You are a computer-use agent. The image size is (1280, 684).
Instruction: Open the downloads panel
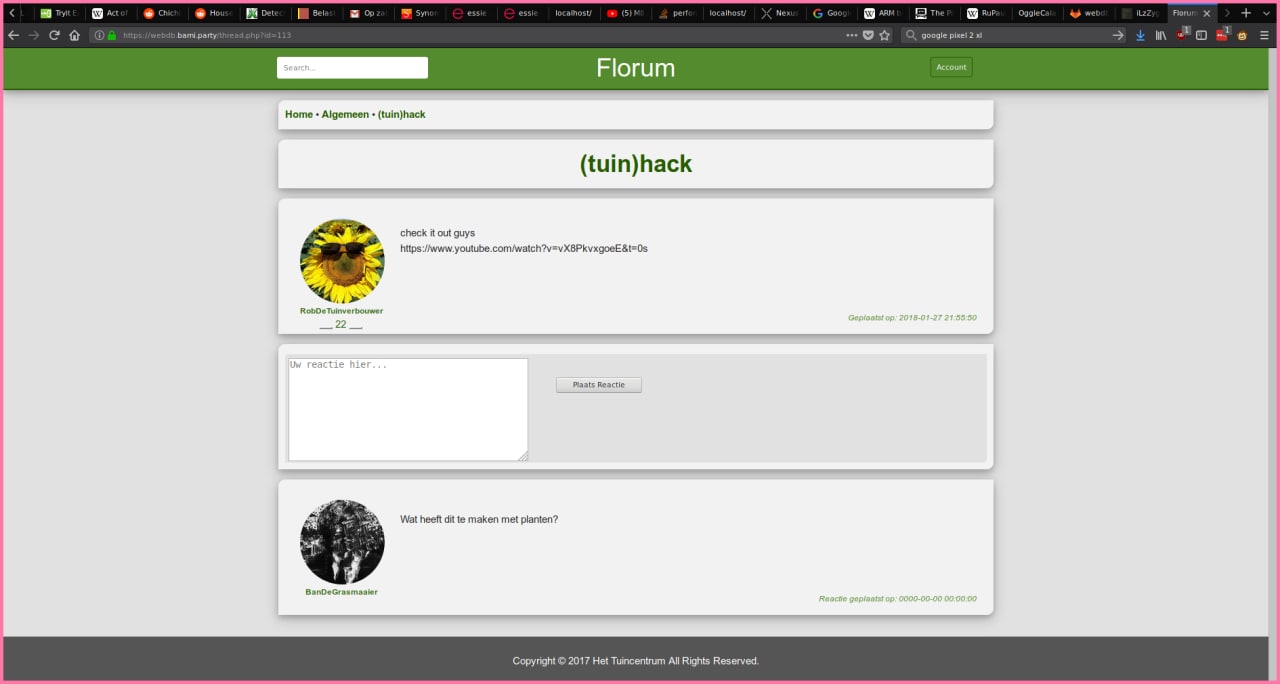[1140, 35]
